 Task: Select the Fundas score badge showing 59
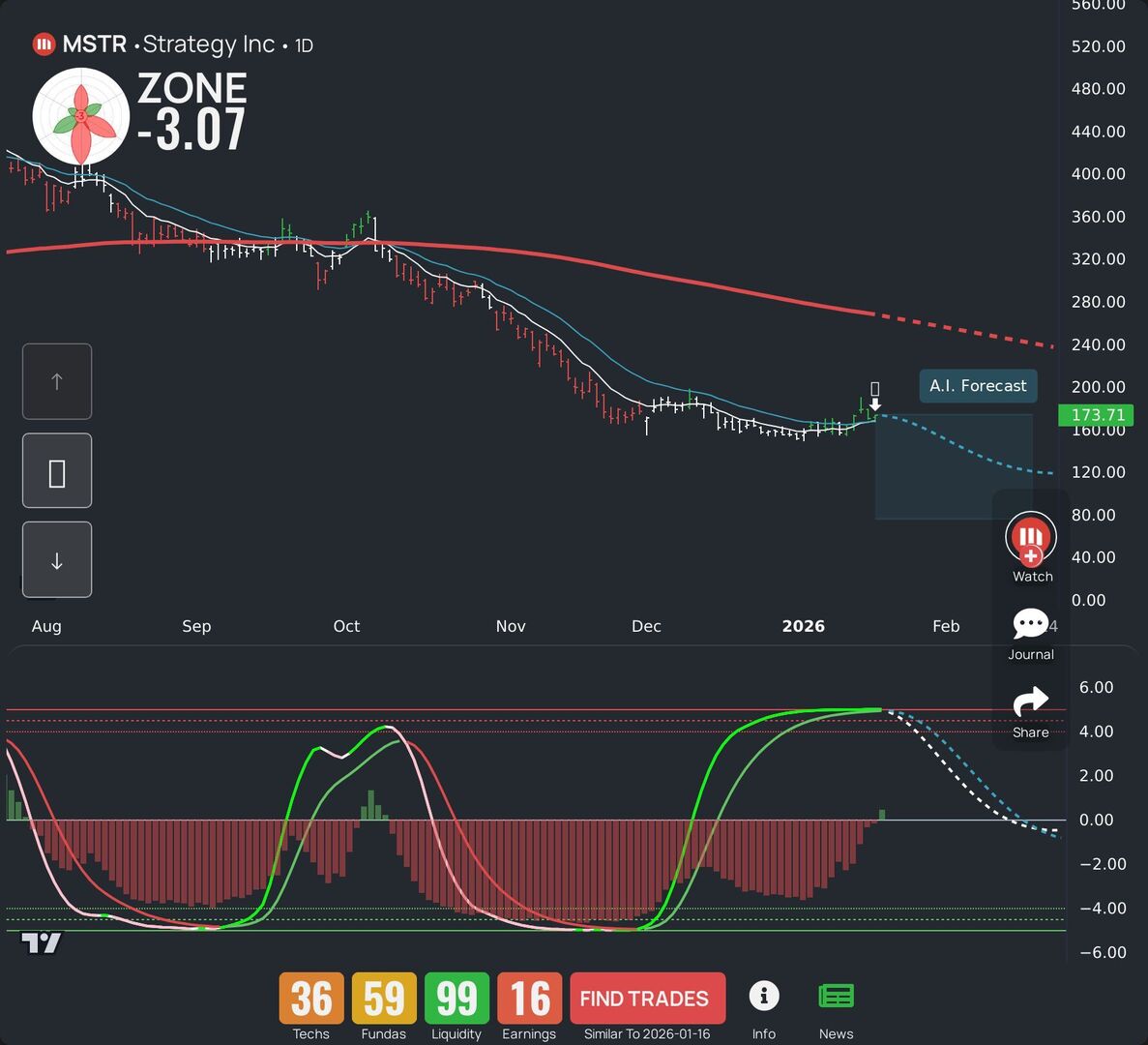point(383,998)
